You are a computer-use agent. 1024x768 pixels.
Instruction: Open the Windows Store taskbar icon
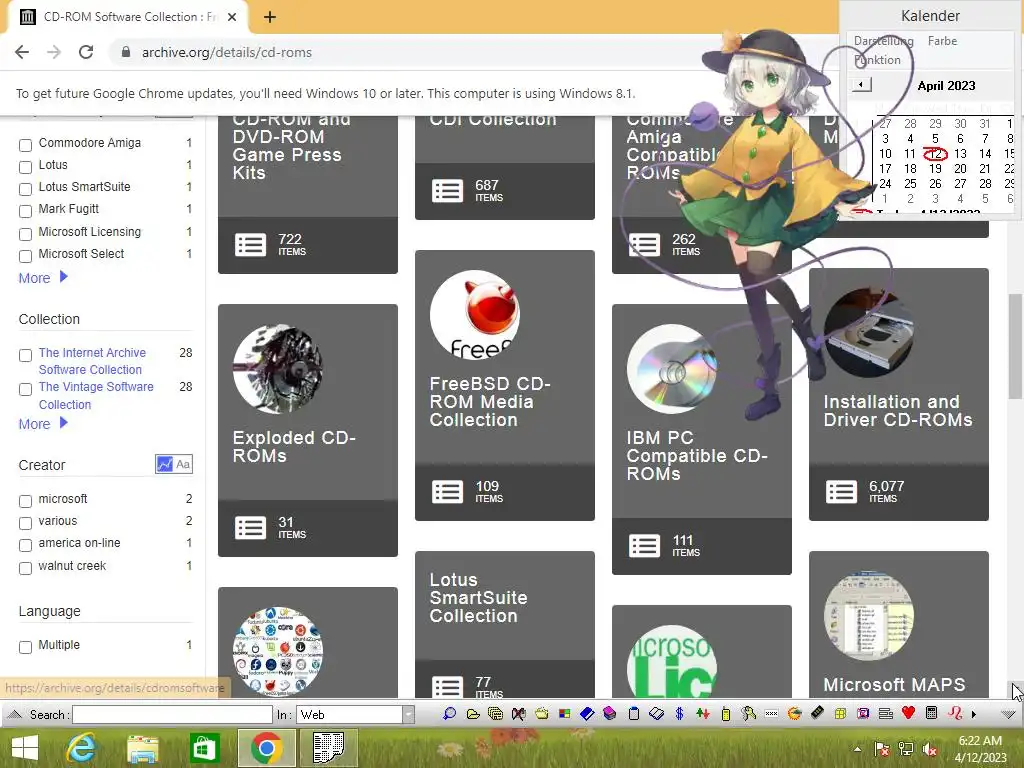coord(204,748)
